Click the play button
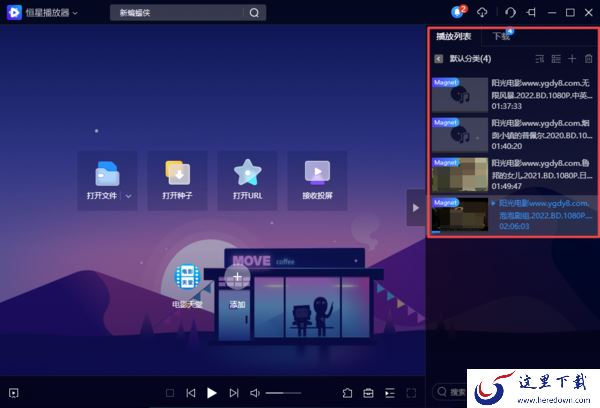Viewport: 600px width, 408px height. coord(212,393)
